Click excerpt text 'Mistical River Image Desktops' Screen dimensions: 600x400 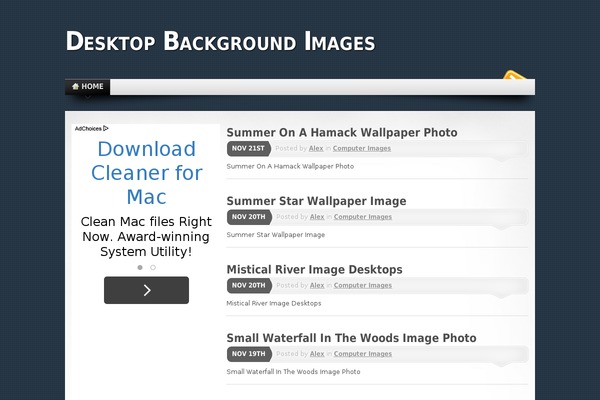pyautogui.click(x=274, y=304)
